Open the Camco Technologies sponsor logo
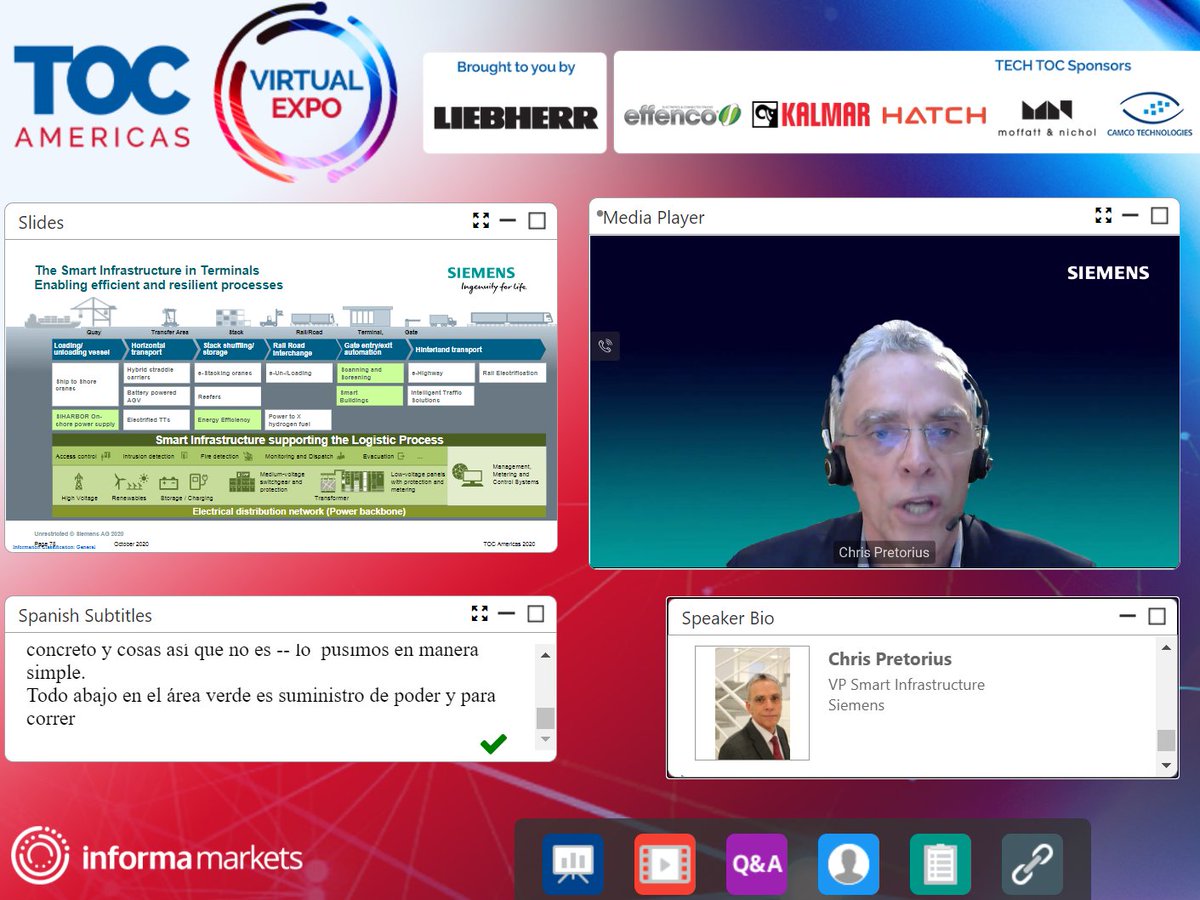Viewport: 1200px width, 900px height. 1151,110
